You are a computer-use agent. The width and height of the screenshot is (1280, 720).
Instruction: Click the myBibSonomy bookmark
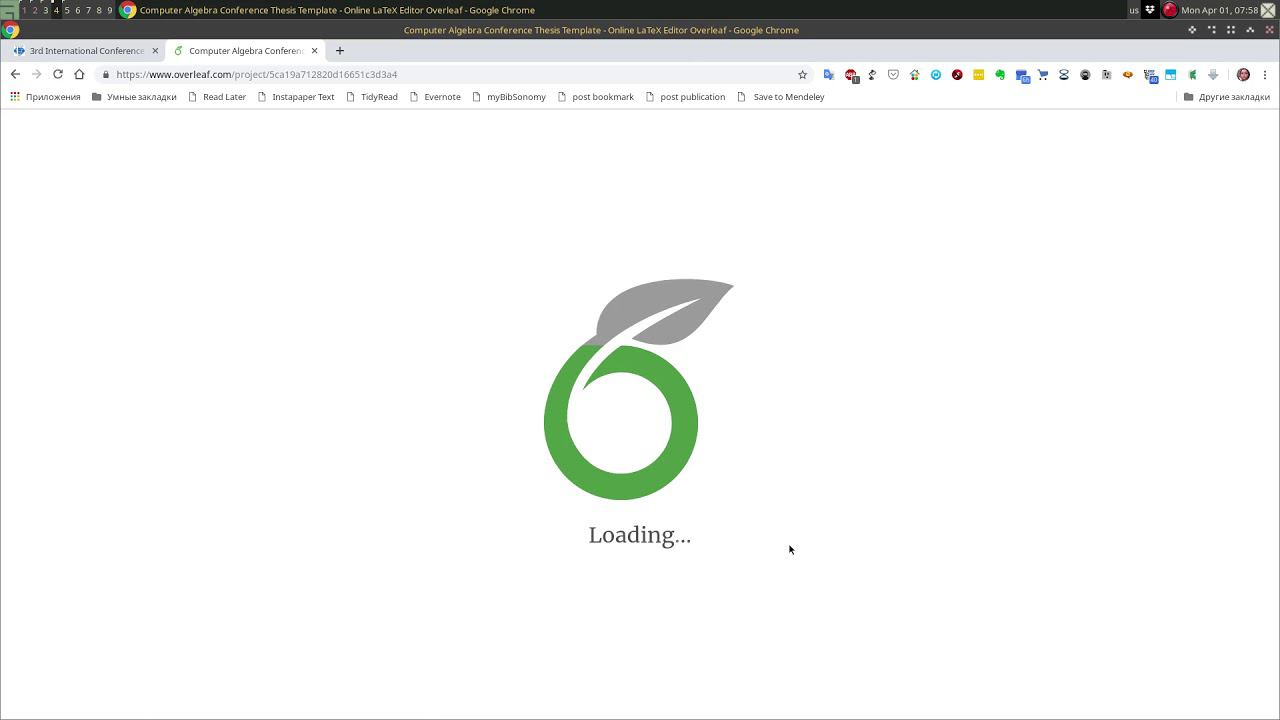point(509,97)
